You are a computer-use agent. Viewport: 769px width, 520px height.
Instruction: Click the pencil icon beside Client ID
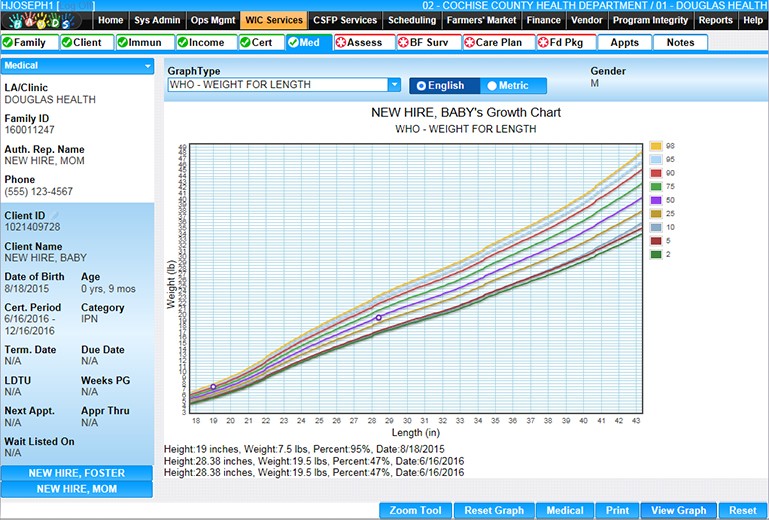56,215
